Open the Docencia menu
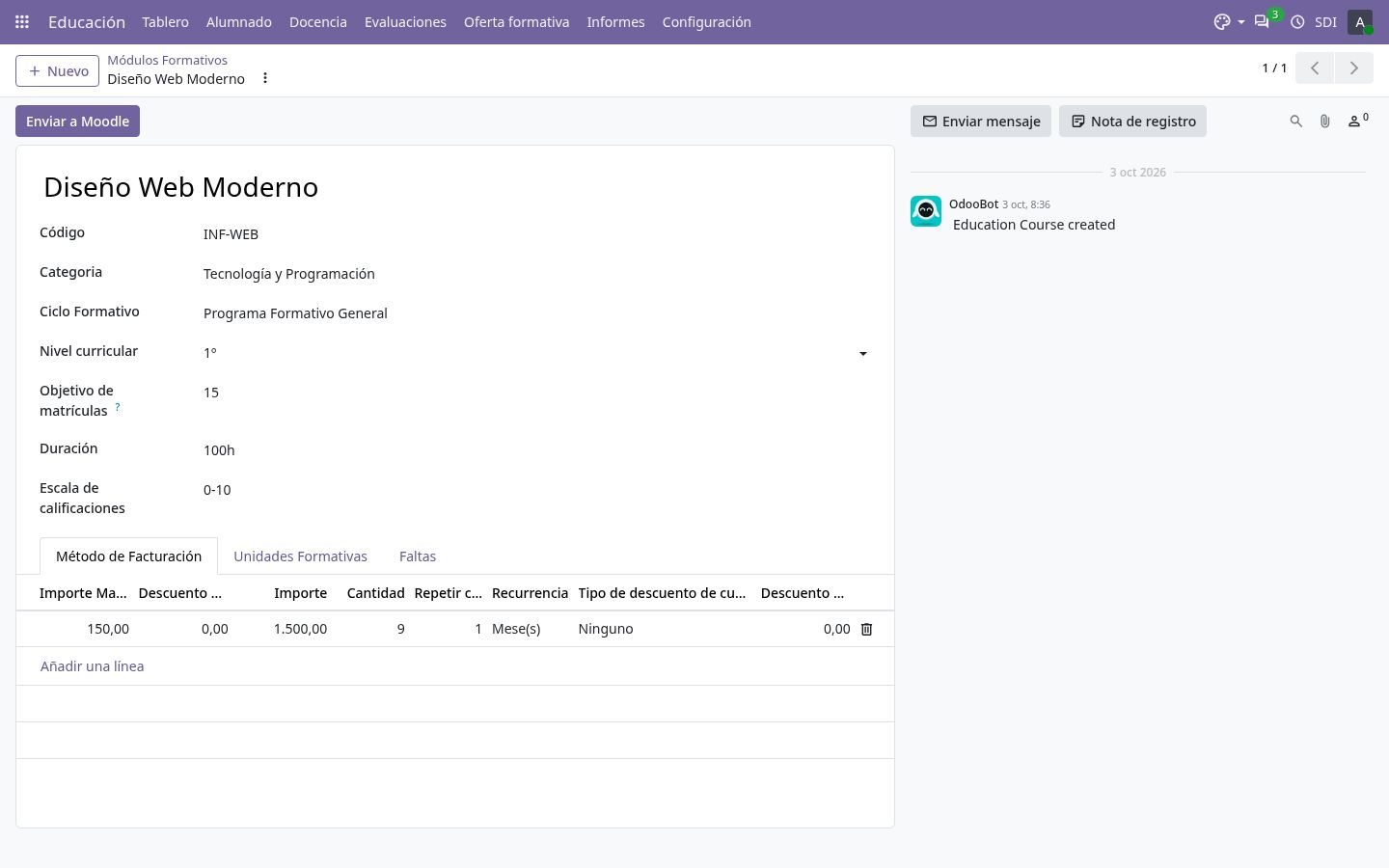1389x868 pixels. pos(318,21)
